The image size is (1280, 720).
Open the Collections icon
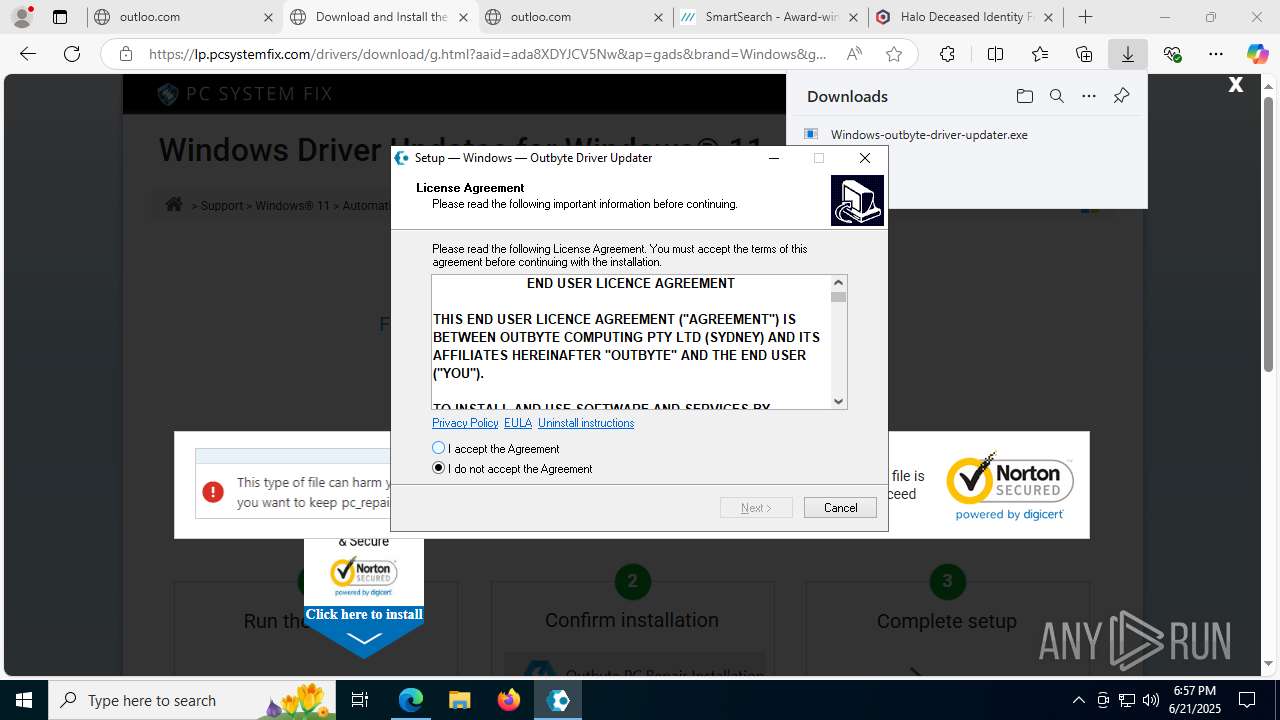tap(1084, 54)
